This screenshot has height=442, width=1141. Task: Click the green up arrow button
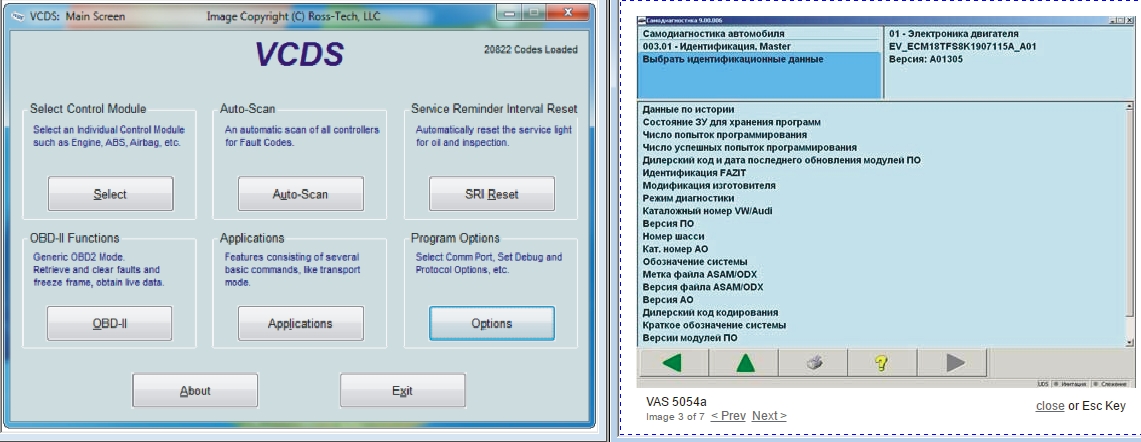click(745, 363)
